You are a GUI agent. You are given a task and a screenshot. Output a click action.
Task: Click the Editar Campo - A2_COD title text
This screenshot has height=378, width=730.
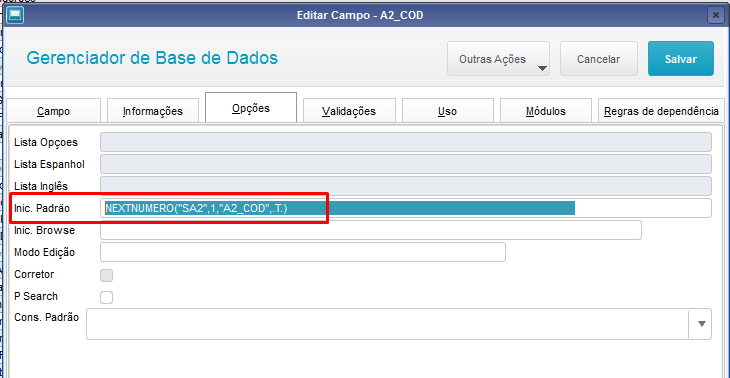tap(360, 15)
